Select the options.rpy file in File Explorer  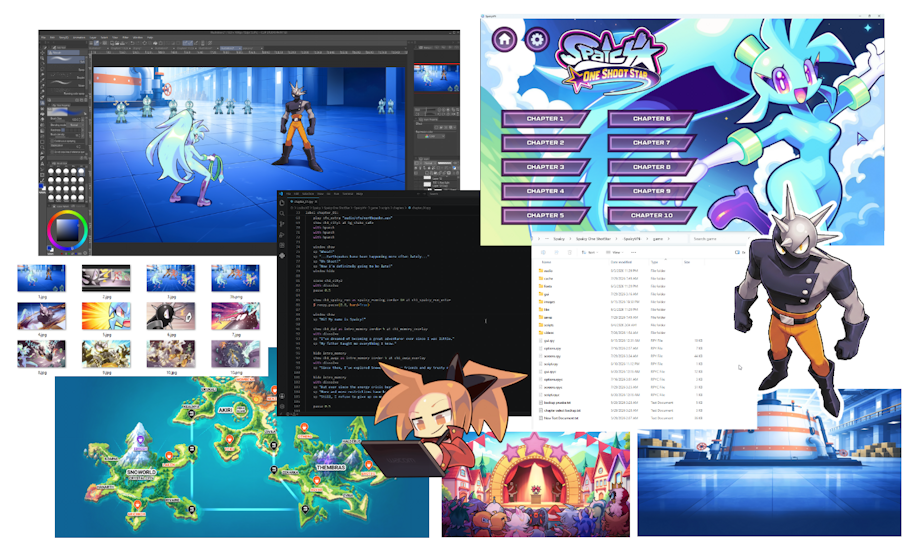(x=550, y=348)
